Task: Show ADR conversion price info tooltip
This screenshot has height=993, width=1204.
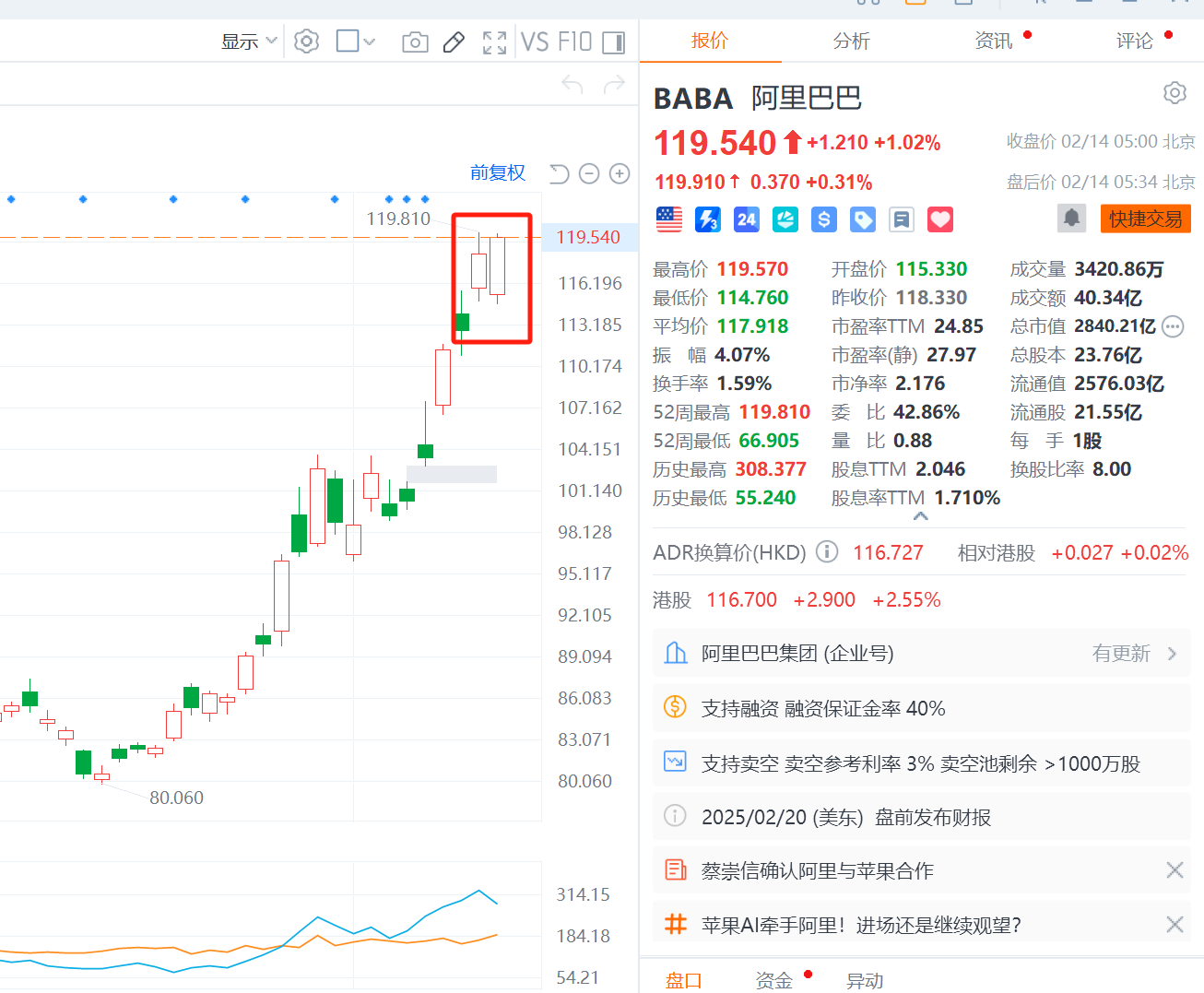Action: 827,551
